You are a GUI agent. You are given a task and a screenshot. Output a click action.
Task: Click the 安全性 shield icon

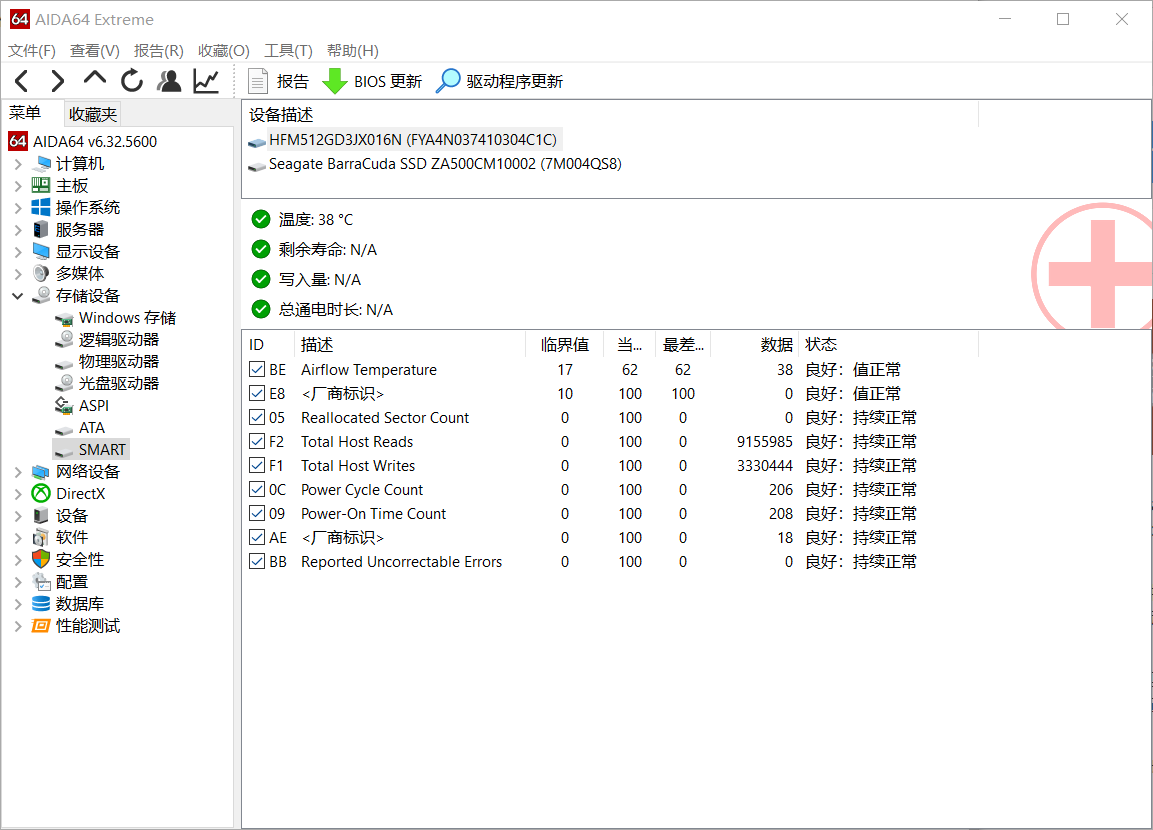tap(41, 559)
